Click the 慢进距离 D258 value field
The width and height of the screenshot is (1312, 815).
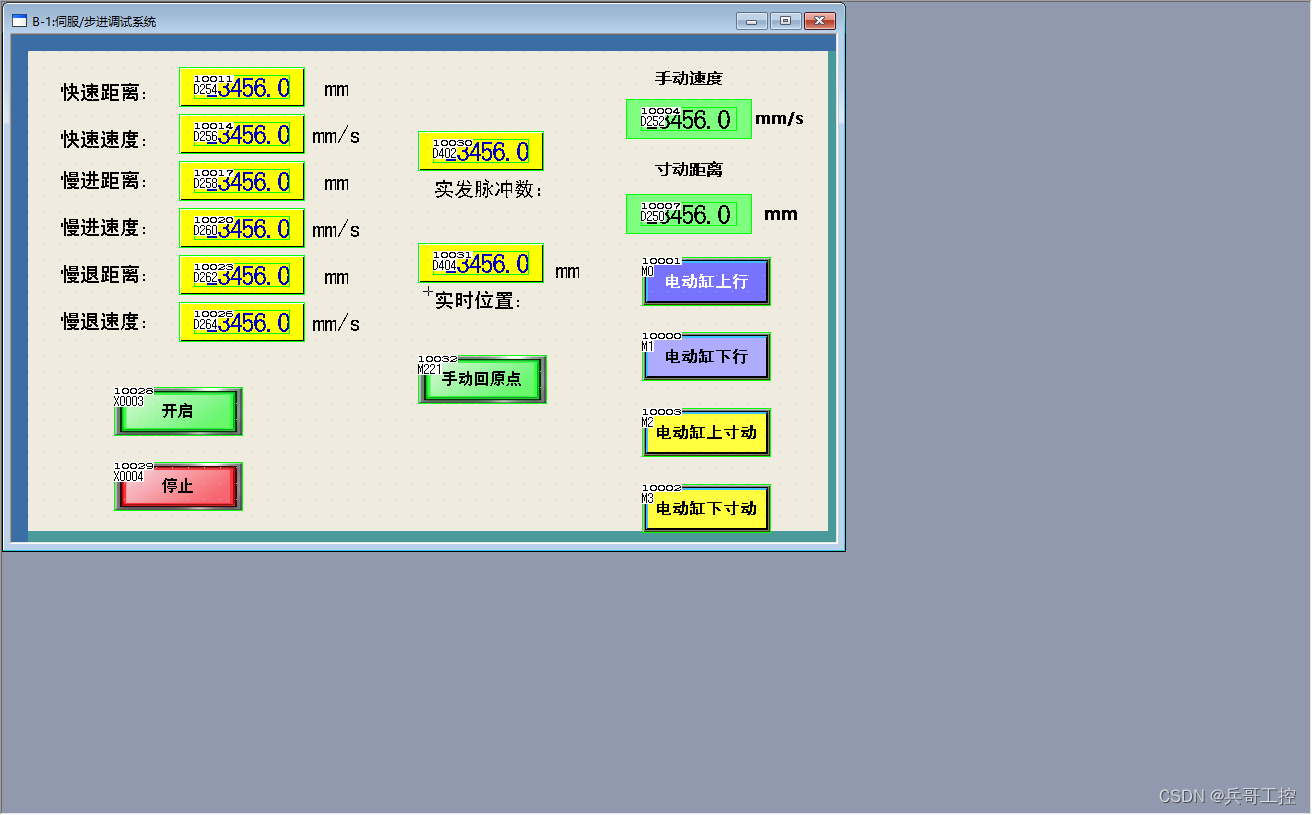click(x=242, y=181)
